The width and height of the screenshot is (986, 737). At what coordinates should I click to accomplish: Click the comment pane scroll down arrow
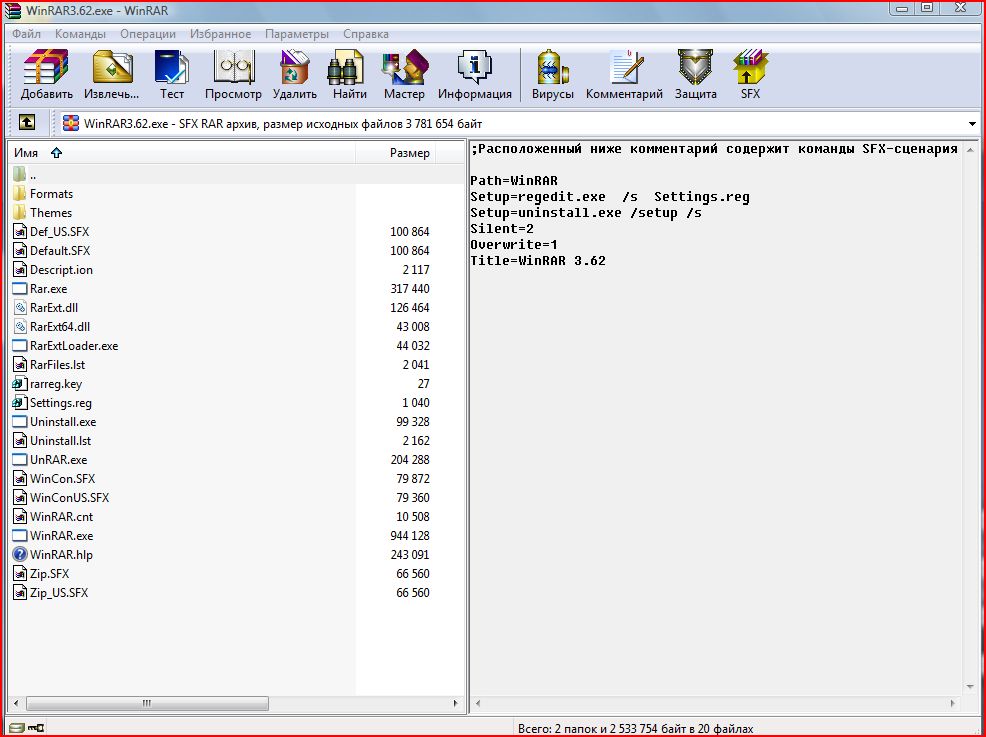coord(969,689)
